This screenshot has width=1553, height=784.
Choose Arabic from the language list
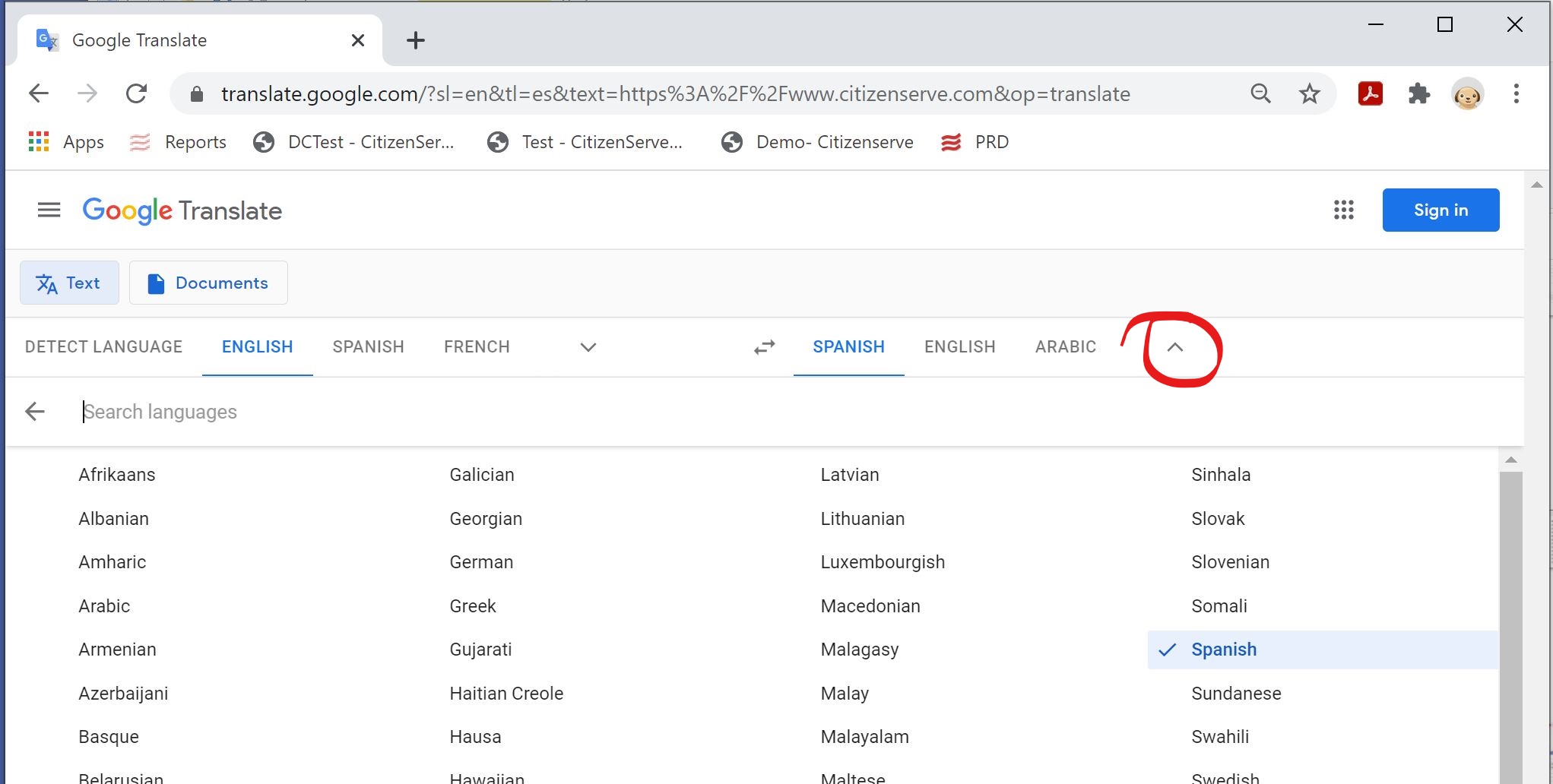pyautogui.click(x=104, y=606)
